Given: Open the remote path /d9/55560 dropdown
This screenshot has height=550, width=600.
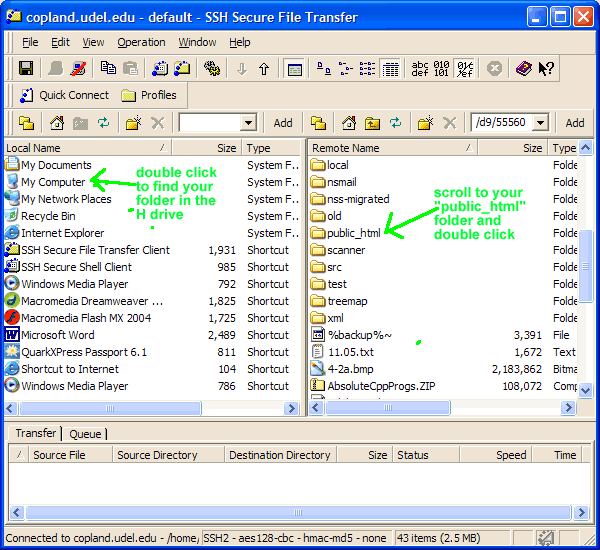Looking at the screenshot, I should [x=541, y=123].
